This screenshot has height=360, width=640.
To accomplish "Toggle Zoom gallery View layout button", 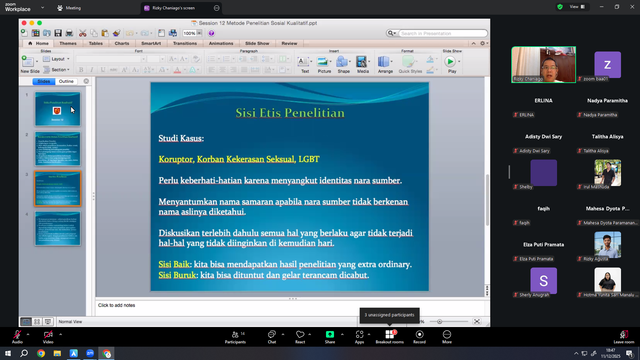I will 577,7.
